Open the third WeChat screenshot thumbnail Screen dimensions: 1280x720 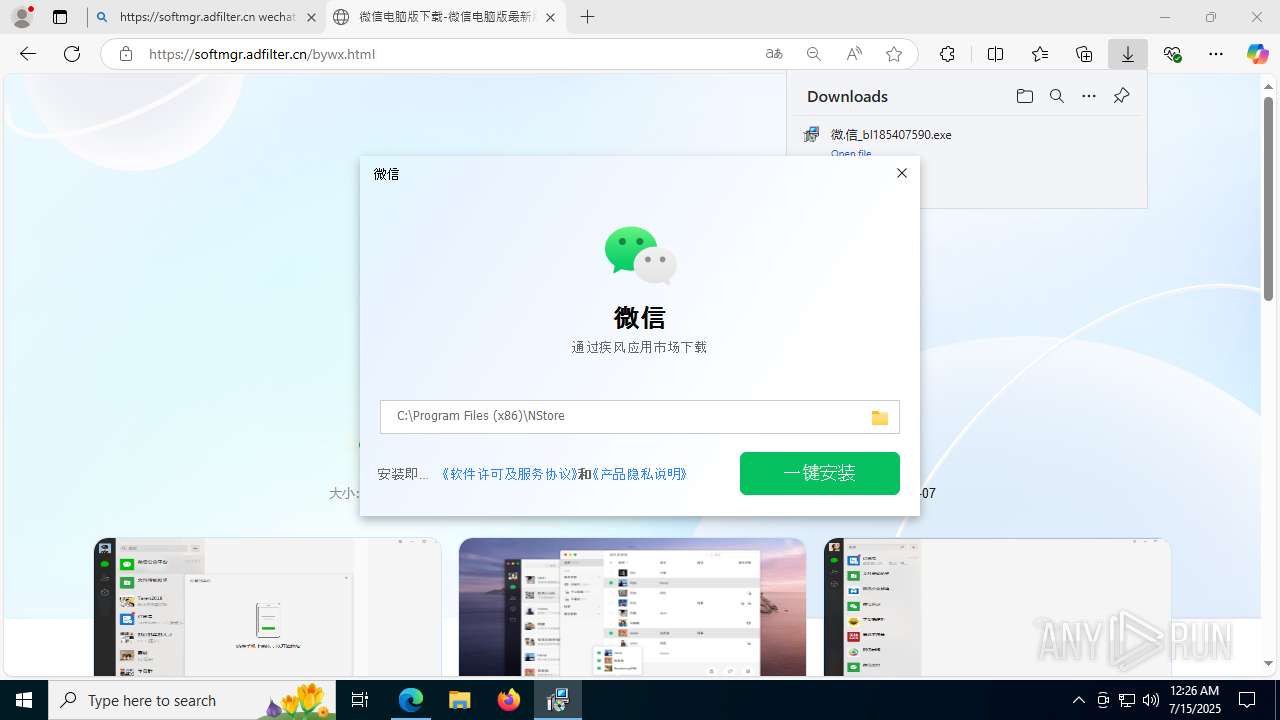[x=997, y=607]
